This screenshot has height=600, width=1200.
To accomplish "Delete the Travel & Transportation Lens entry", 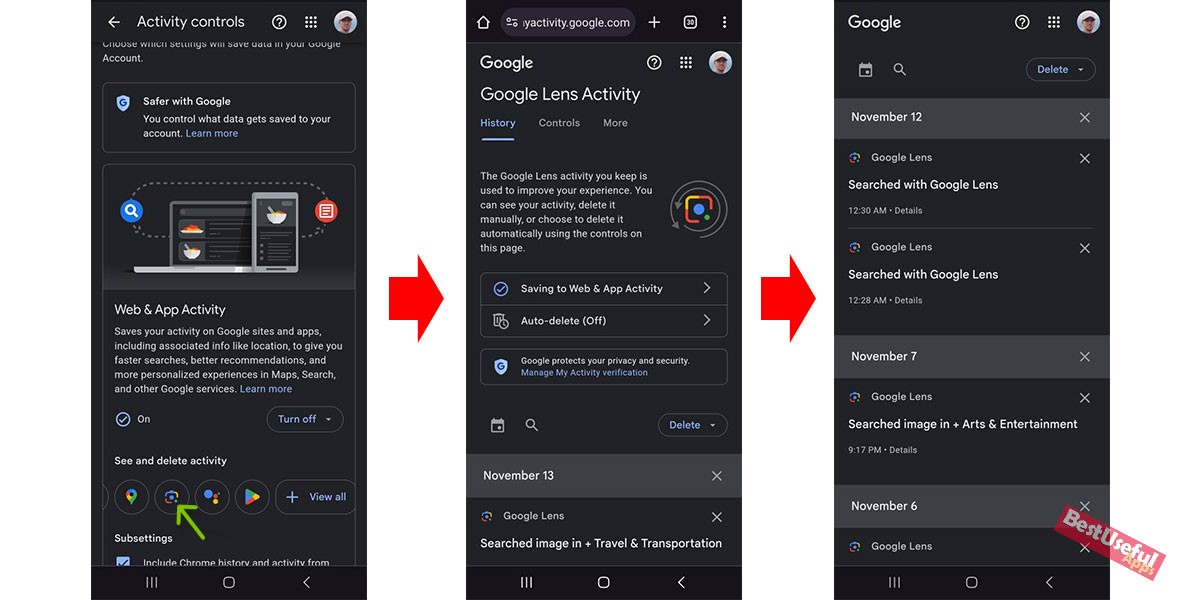I will 716,517.
